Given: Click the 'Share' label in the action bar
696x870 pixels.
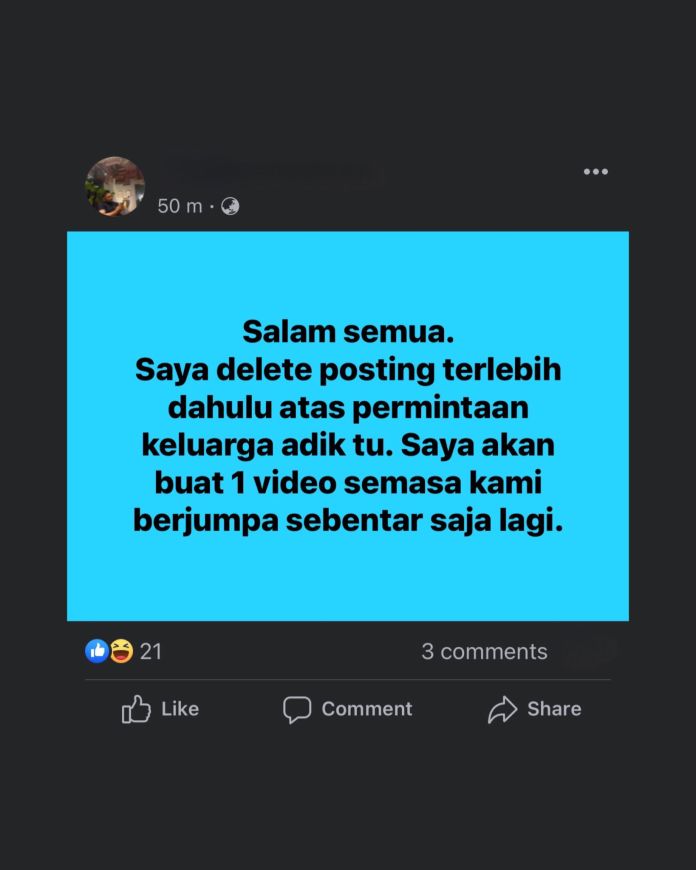Looking at the screenshot, I should point(554,709).
